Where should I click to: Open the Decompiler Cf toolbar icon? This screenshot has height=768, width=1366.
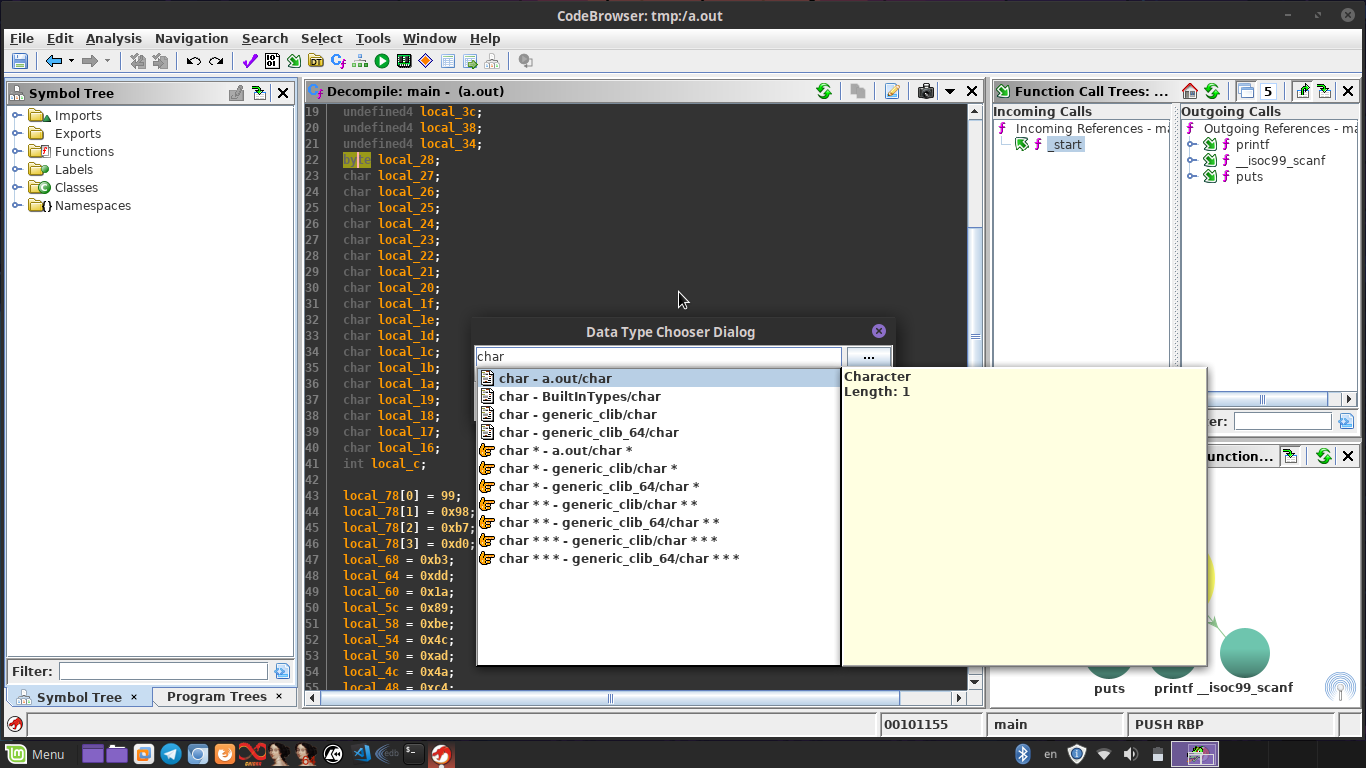pyautogui.click(x=338, y=61)
